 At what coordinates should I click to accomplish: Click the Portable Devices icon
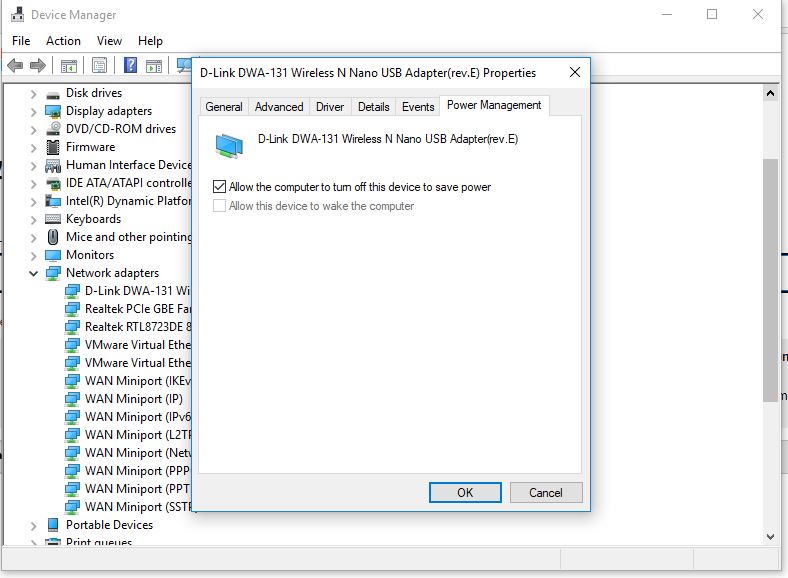53,525
